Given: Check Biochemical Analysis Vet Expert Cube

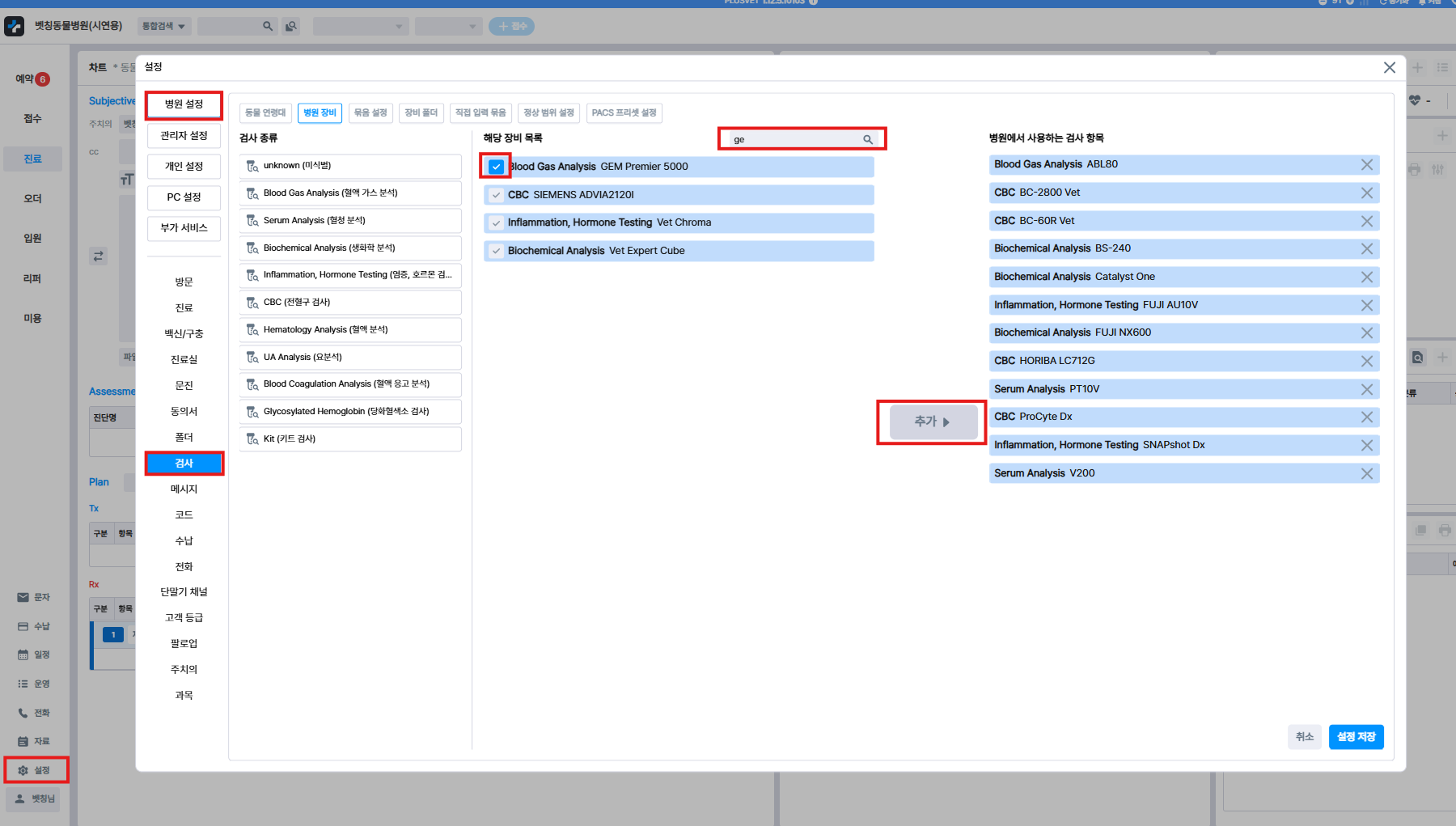Looking at the screenshot, I should [496, 251].
